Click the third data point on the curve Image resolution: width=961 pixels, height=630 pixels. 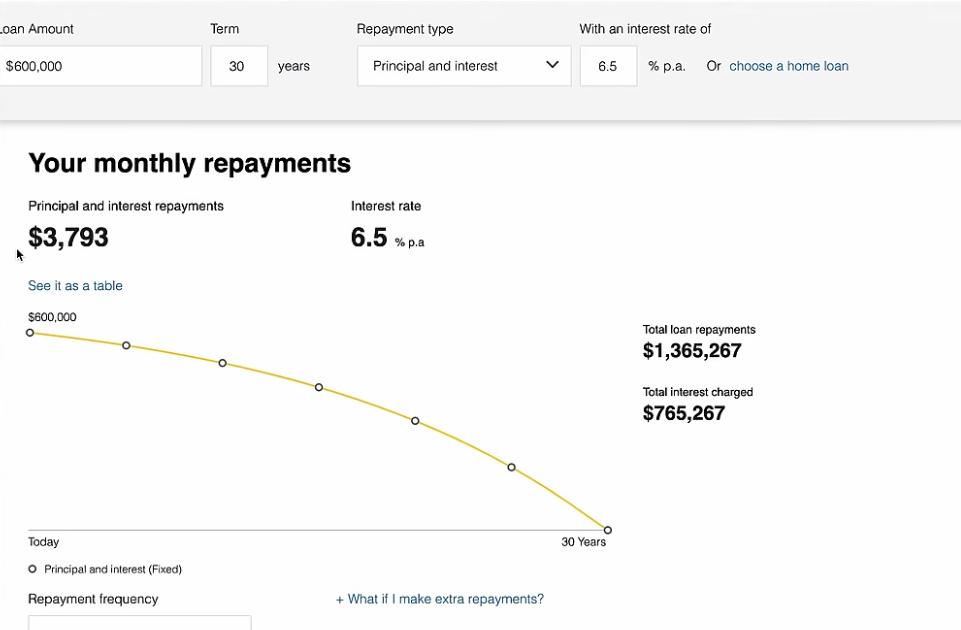click(222, 363)
